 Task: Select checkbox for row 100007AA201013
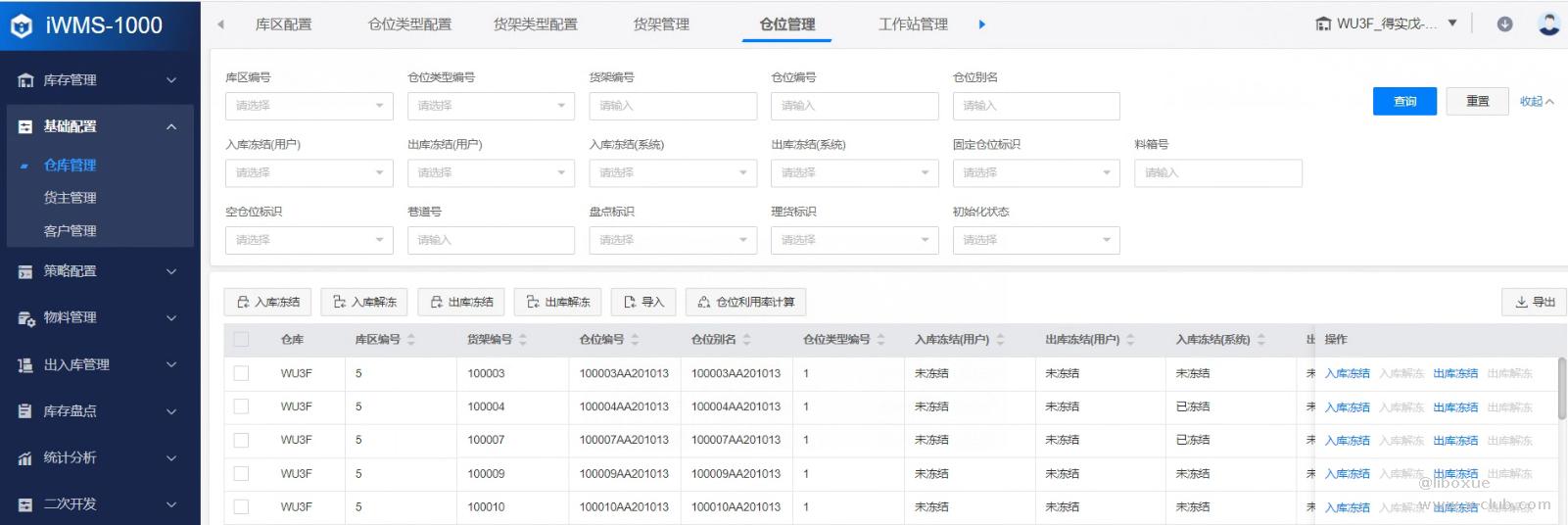pos(241,440)
